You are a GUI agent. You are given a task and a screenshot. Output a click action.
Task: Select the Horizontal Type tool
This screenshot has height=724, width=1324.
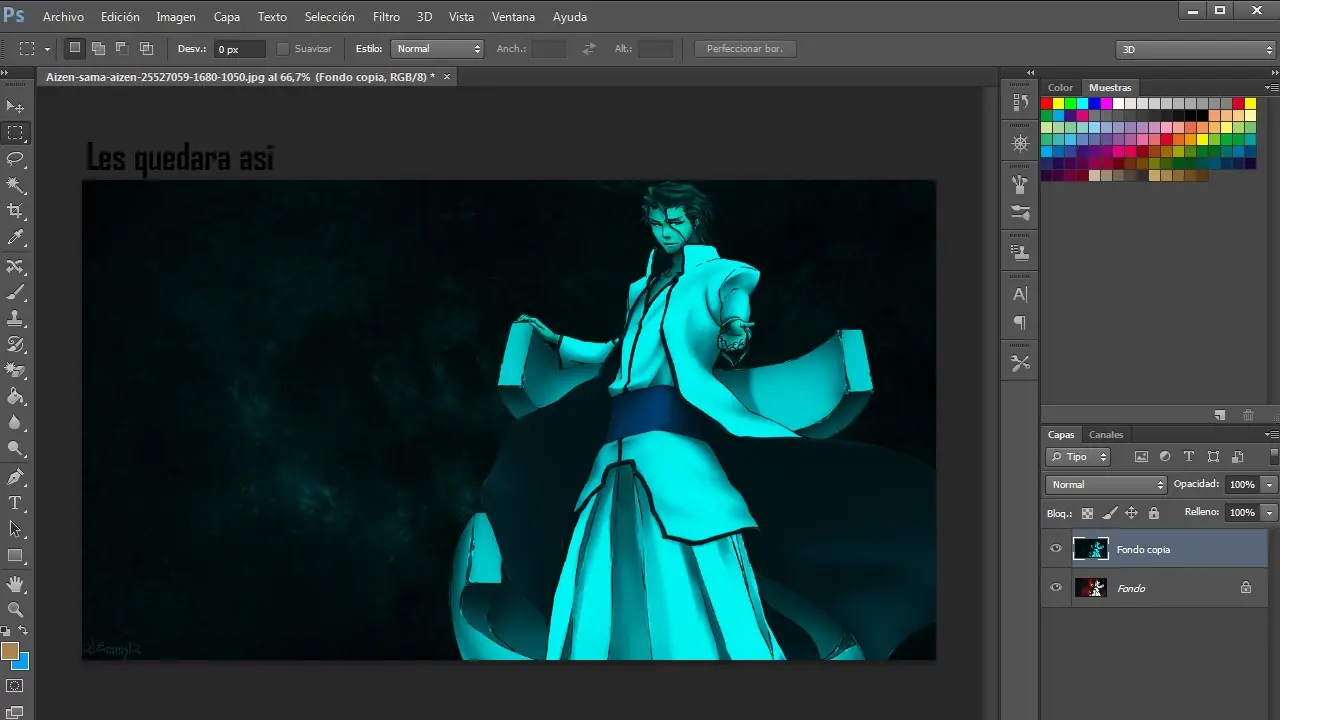click(x=15, y=503)
